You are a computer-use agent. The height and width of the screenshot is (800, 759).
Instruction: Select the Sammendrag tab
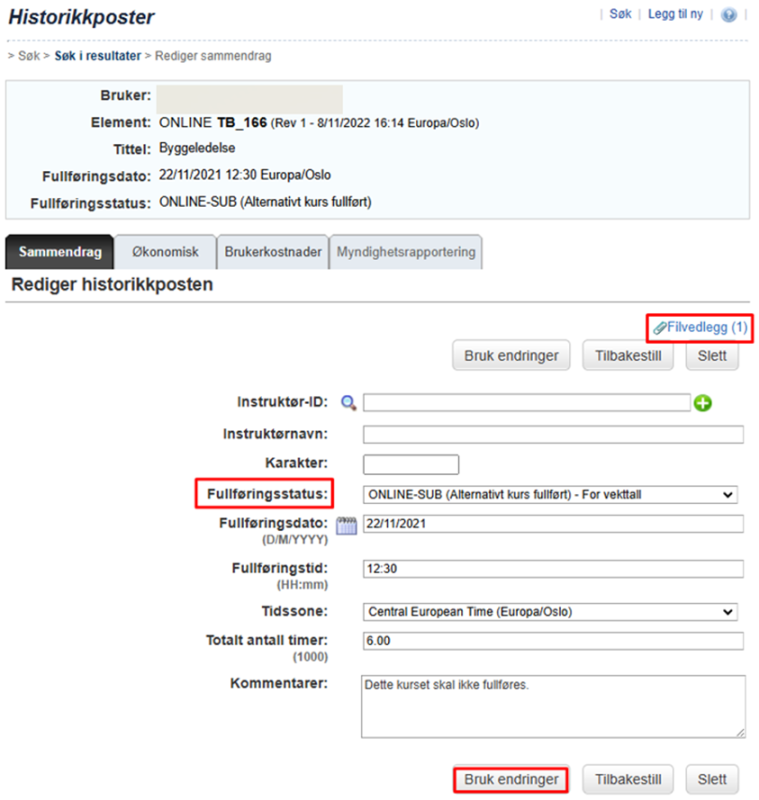pyautogui.click(x=60, y=252)
